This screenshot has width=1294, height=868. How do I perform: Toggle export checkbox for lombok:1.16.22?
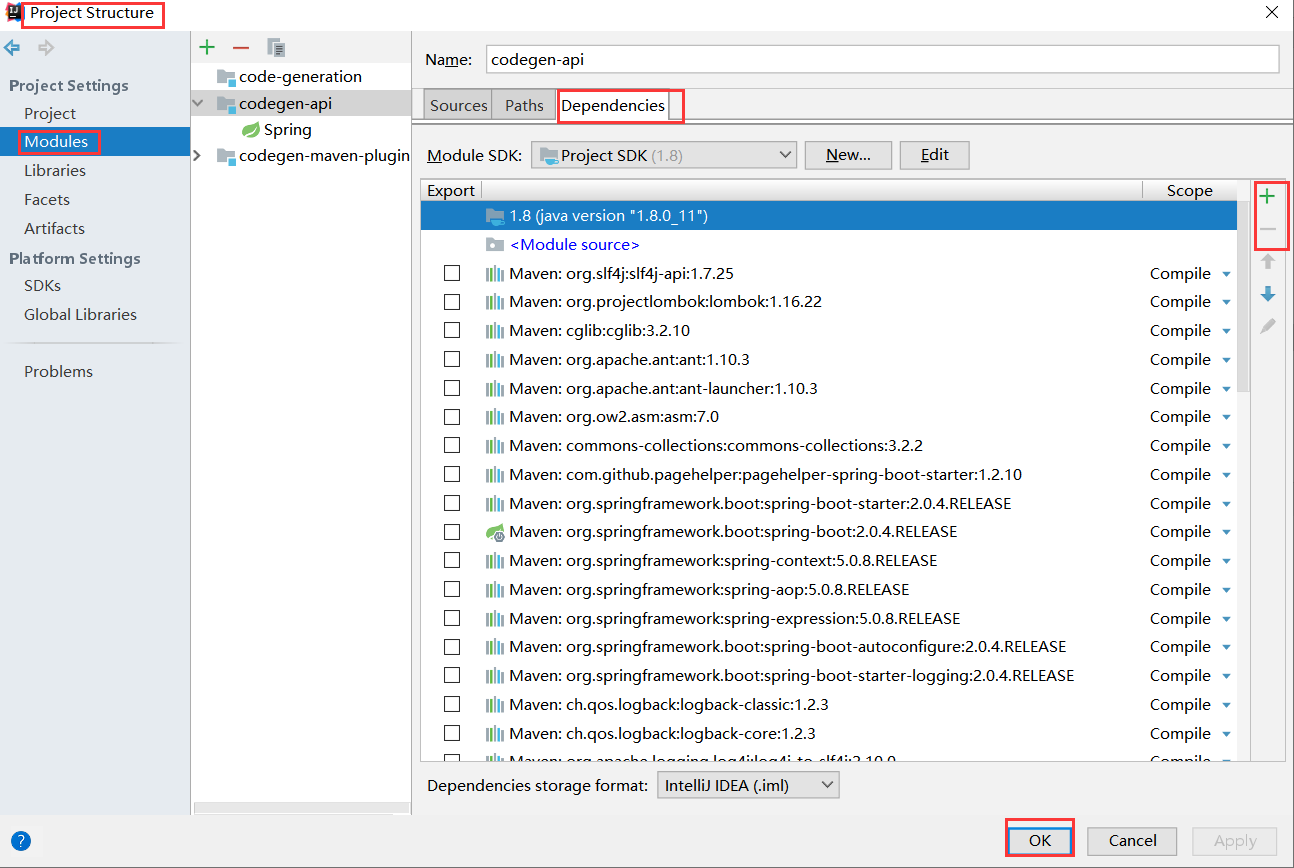pyautogui.click(x=452, y=301)
